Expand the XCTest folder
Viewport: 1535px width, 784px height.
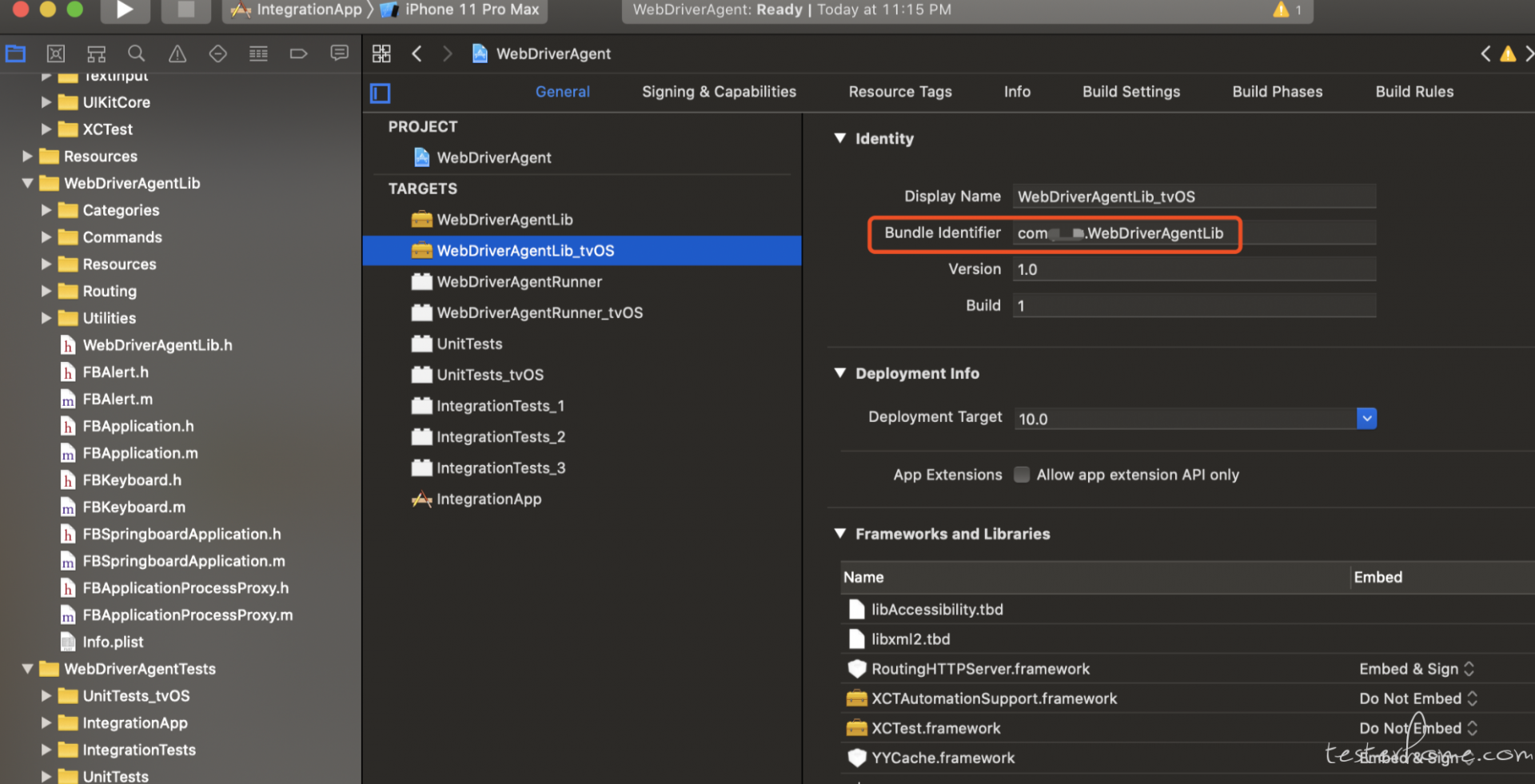click(x=46, y=129)
